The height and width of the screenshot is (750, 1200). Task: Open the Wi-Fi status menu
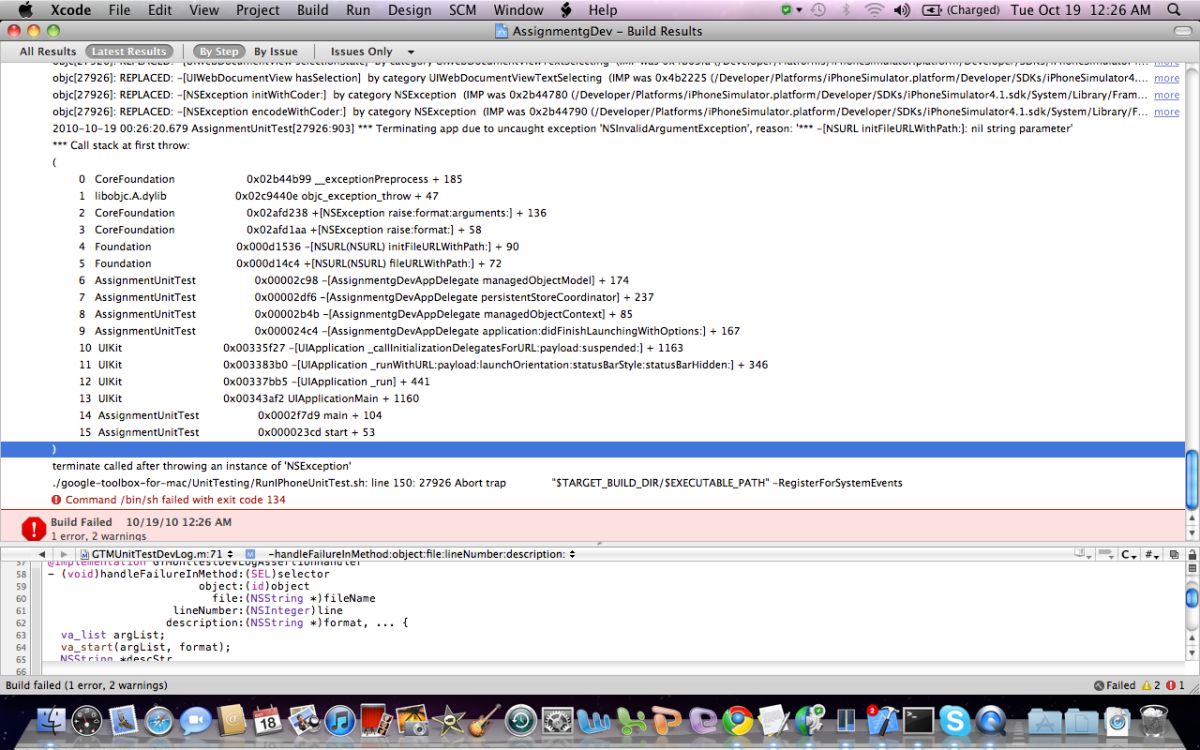tap(875, 10)
